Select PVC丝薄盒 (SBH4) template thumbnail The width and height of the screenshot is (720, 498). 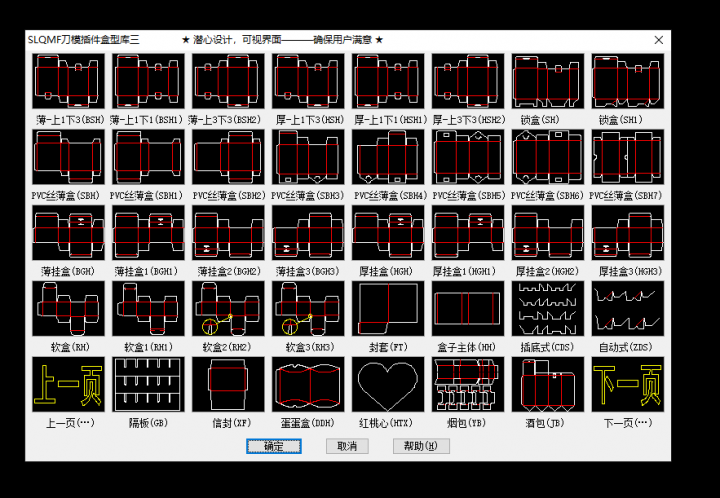(388, 157)
